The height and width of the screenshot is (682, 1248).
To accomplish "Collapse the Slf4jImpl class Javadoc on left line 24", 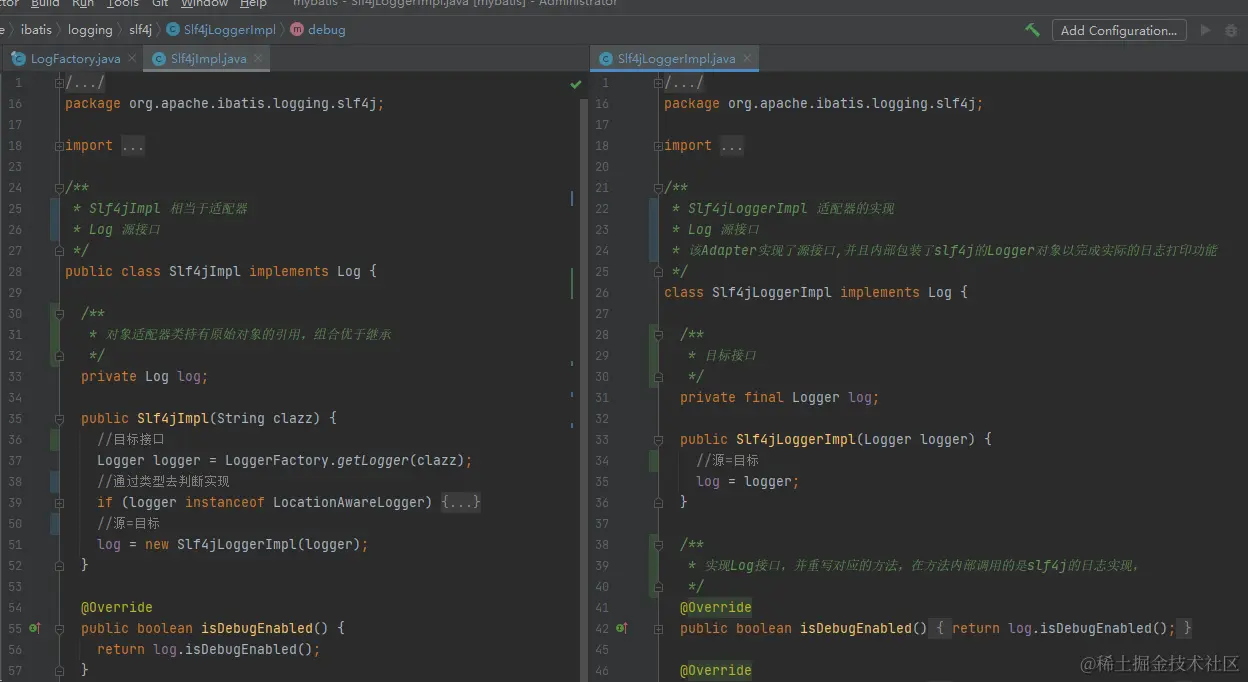I will pos(60,188).
